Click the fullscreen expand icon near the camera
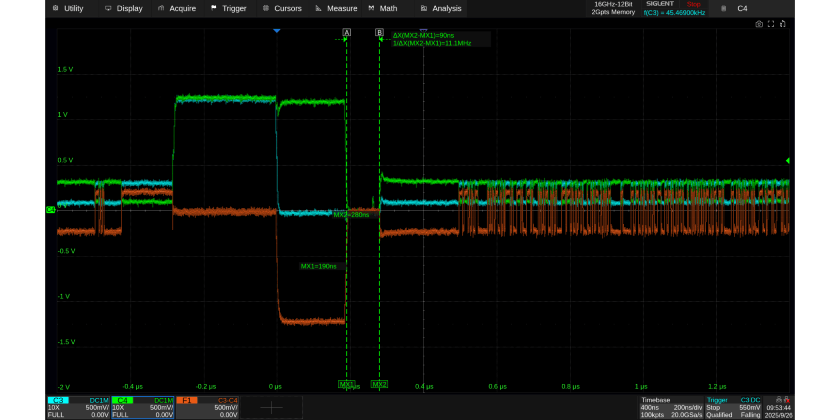The image size is (840, 420). pyautogui.click(x=771, y=24)
